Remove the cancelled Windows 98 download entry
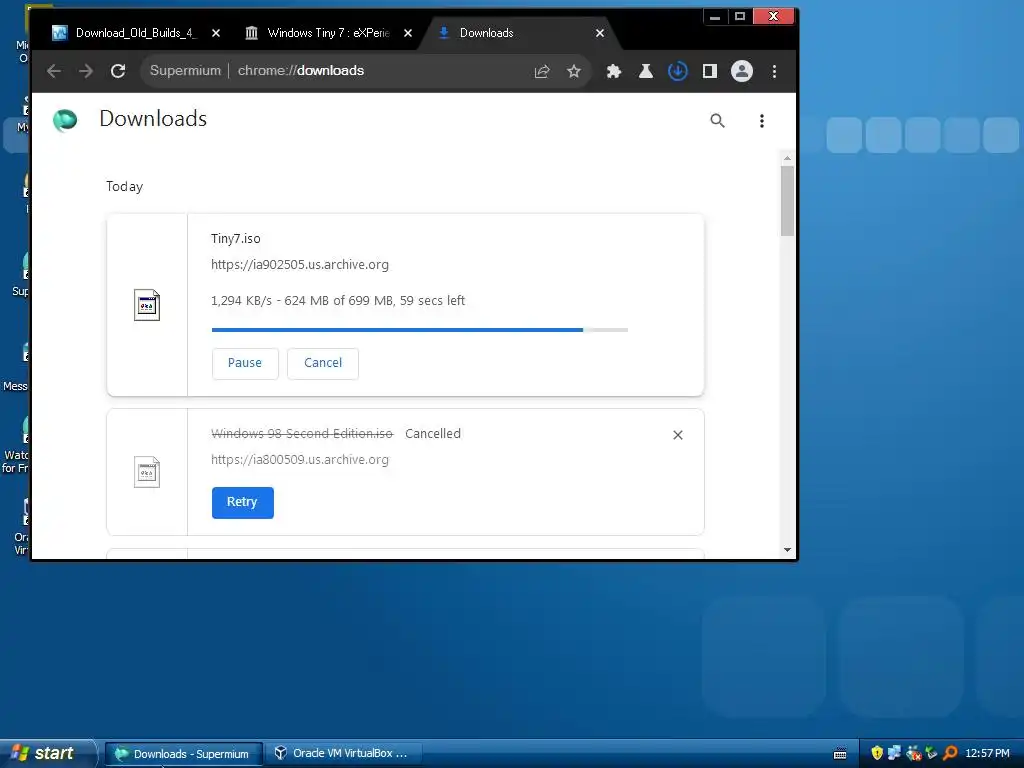The image size is (1024, 768). pyautogui.click(x=678, y=435)
